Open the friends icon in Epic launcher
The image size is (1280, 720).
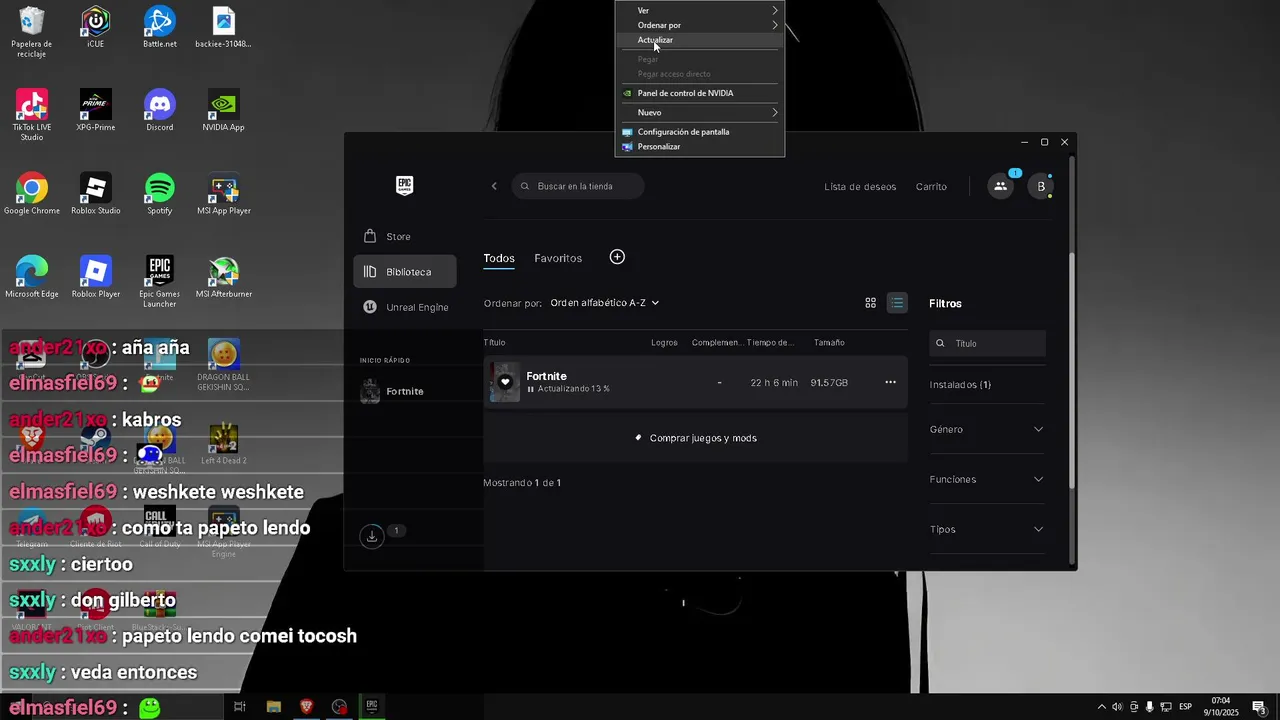tap(1000, 186)
